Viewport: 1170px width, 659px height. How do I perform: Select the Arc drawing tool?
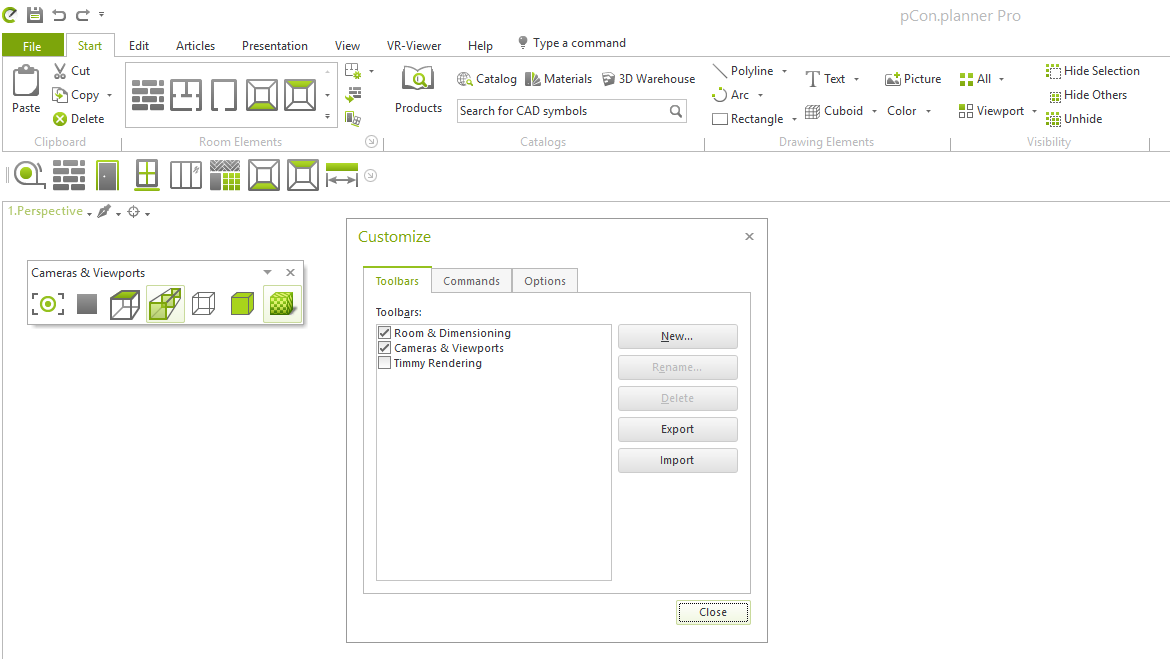pos(731,95)
